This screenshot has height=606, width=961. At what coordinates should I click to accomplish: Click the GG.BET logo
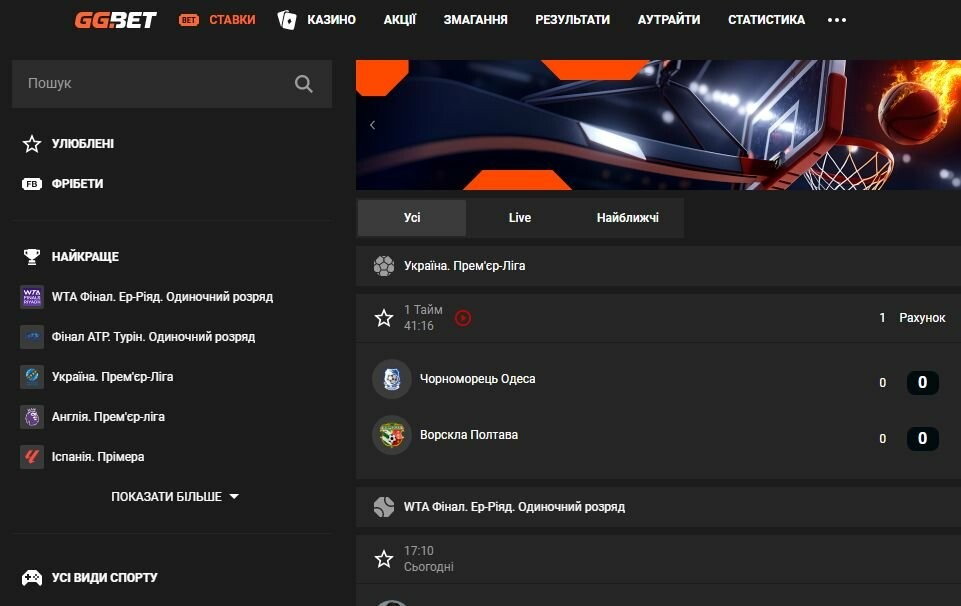pos(115,20)
